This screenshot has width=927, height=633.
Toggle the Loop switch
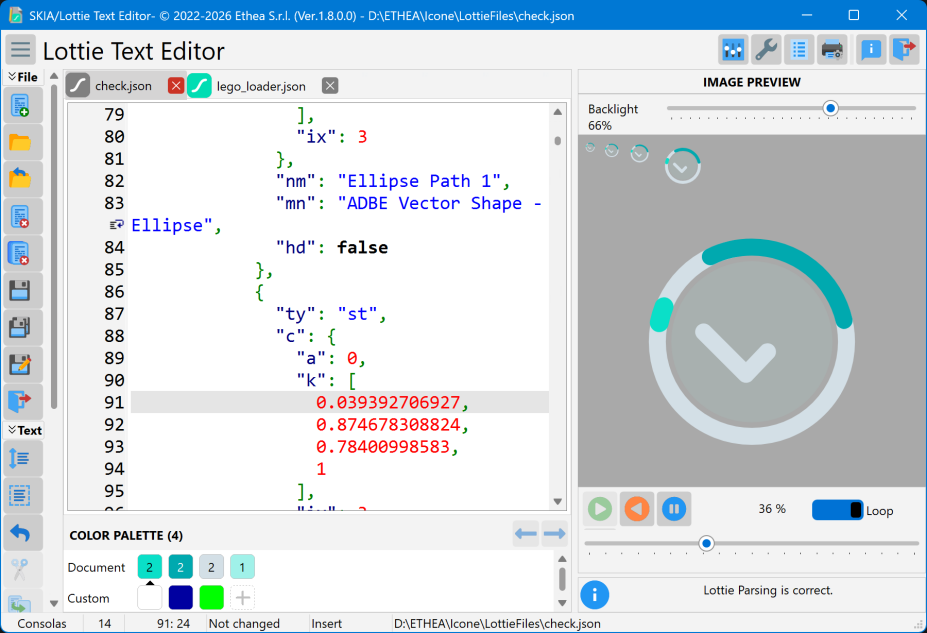(837, 510)
